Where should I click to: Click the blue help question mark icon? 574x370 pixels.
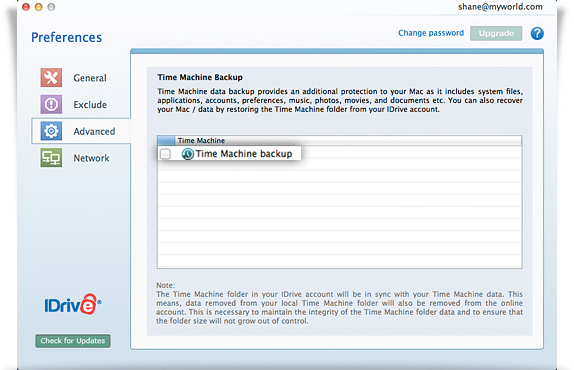(x=537, y=33)
